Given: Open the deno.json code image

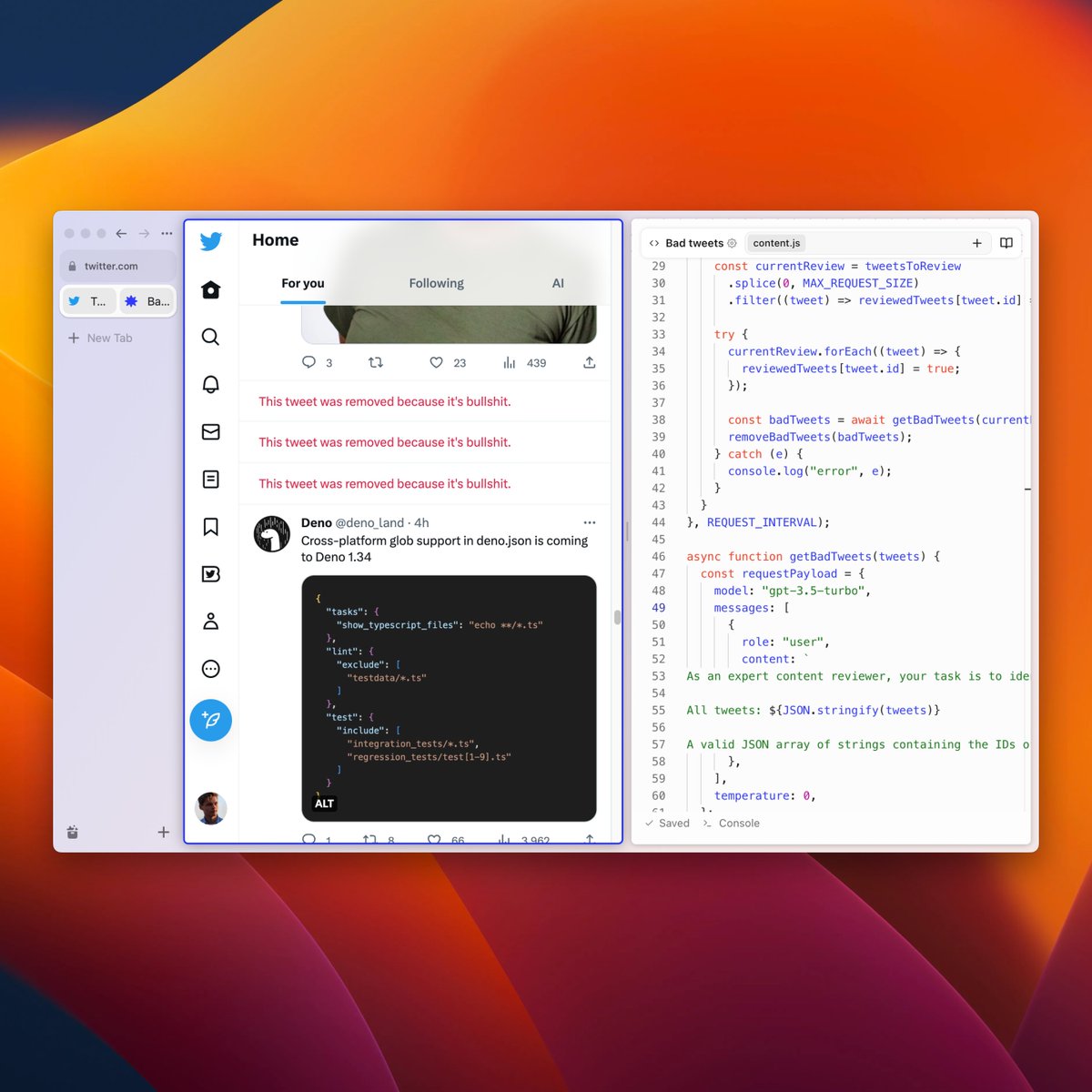Looking at the screenshot, I should click(449, 698).
